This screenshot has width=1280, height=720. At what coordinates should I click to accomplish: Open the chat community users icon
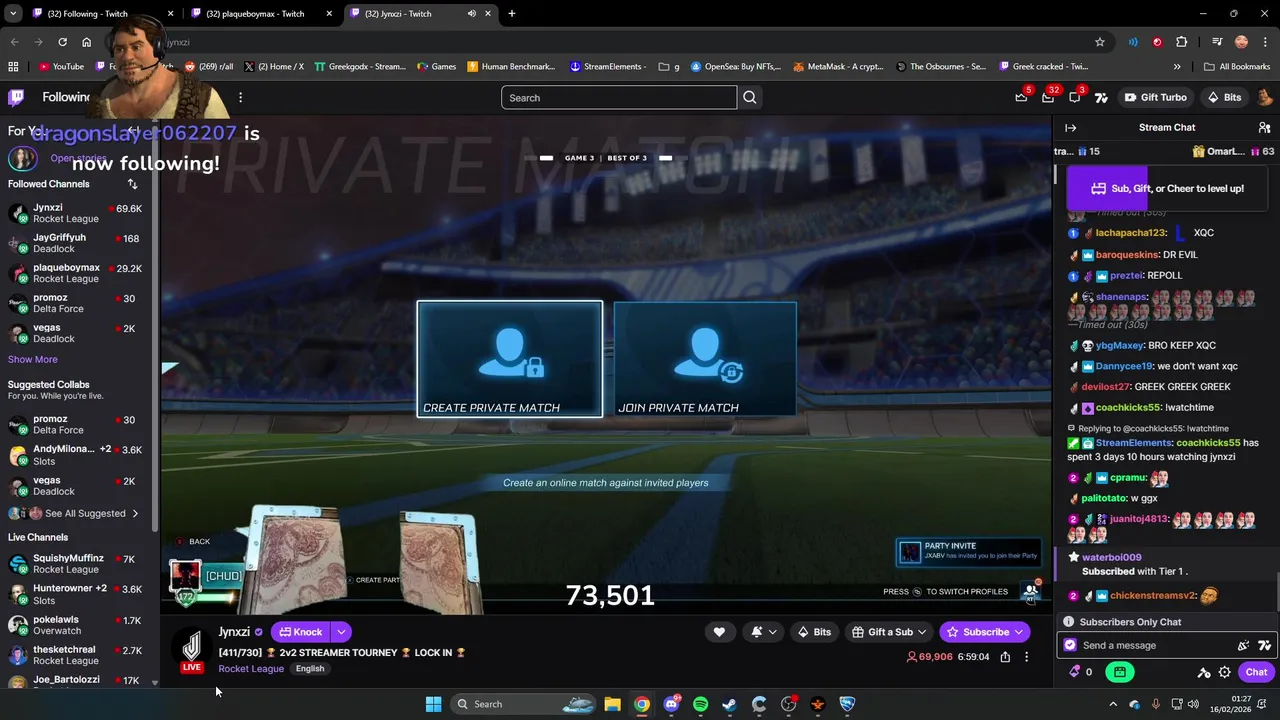point(1264,128)
